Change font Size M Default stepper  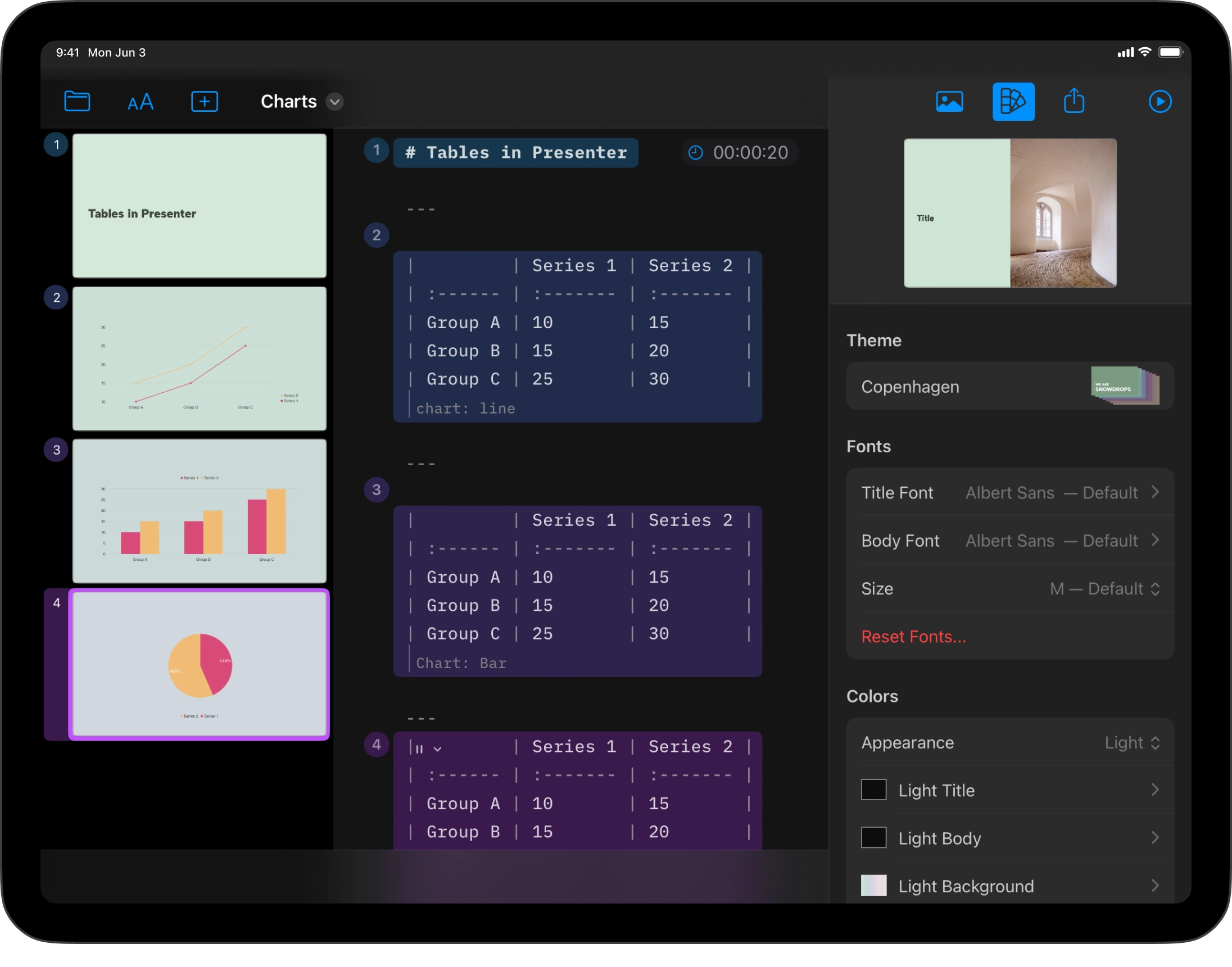[1104, 589]
